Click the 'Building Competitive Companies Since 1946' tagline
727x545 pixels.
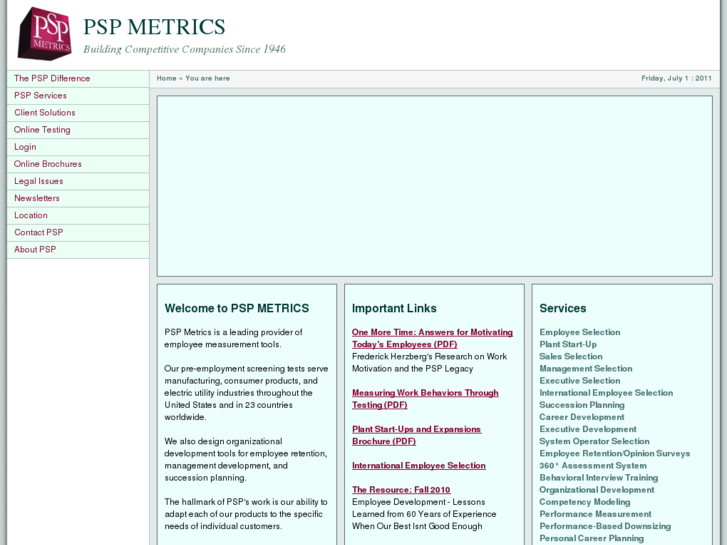(x=185, y=49)
